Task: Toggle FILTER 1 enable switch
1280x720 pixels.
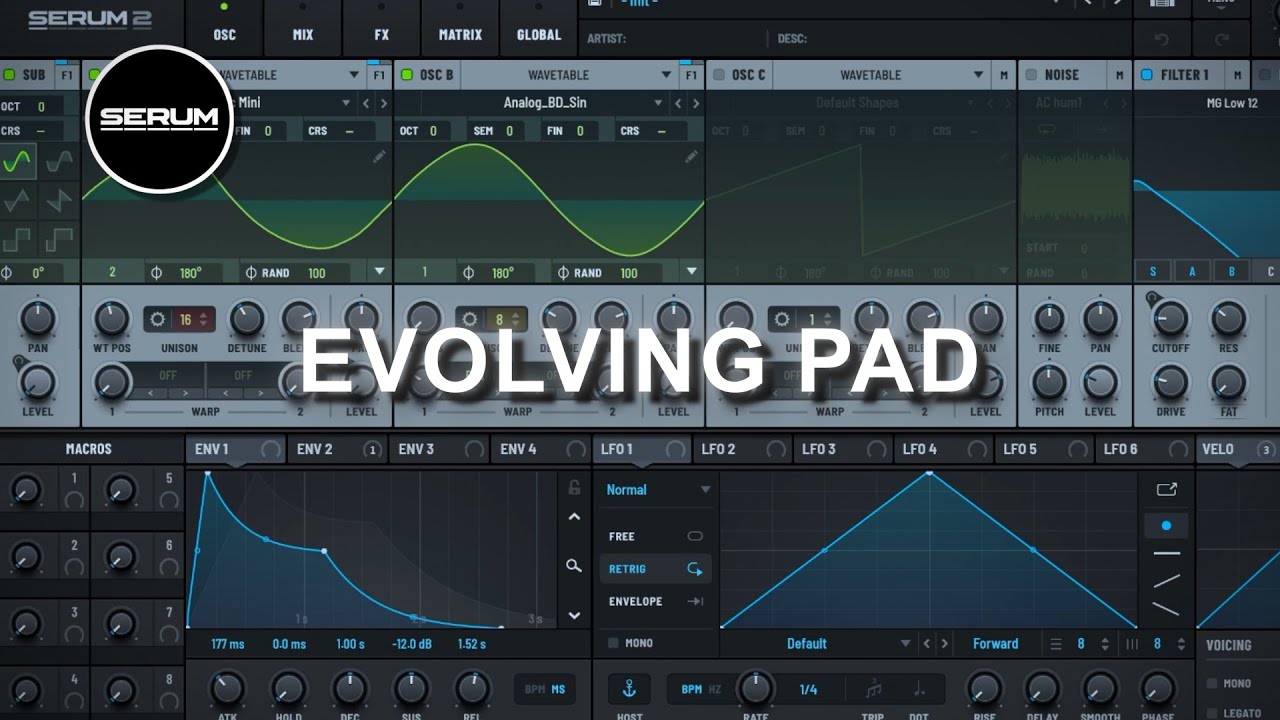Action: (x=1146, y=75)
